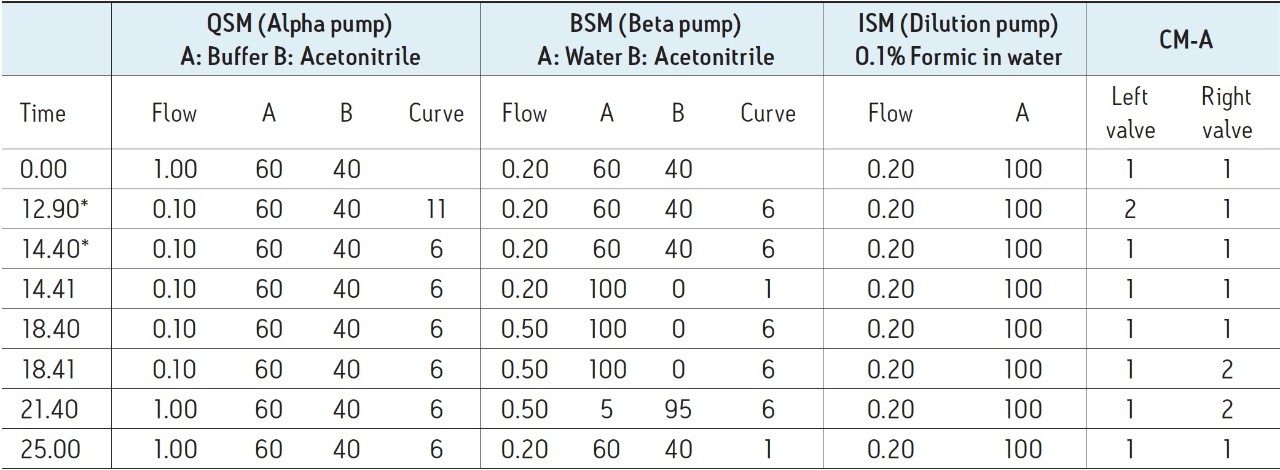Select the Time column header
Image resolution: width=1280 pixels, height=470 pixels.
pyautogui.click(x=43, y=113)
